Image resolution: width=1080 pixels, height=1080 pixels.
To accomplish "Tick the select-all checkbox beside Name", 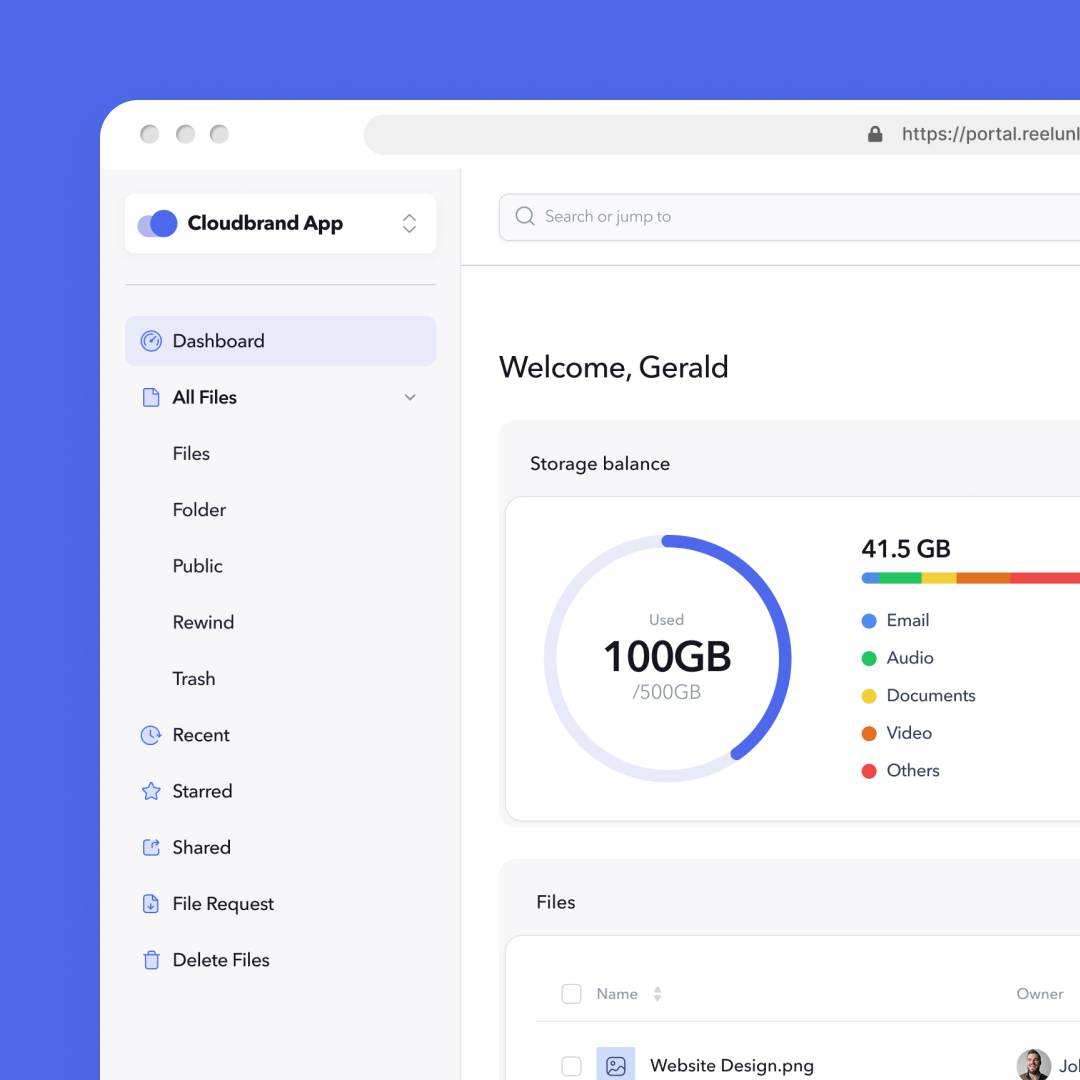I will click(571, 994).
